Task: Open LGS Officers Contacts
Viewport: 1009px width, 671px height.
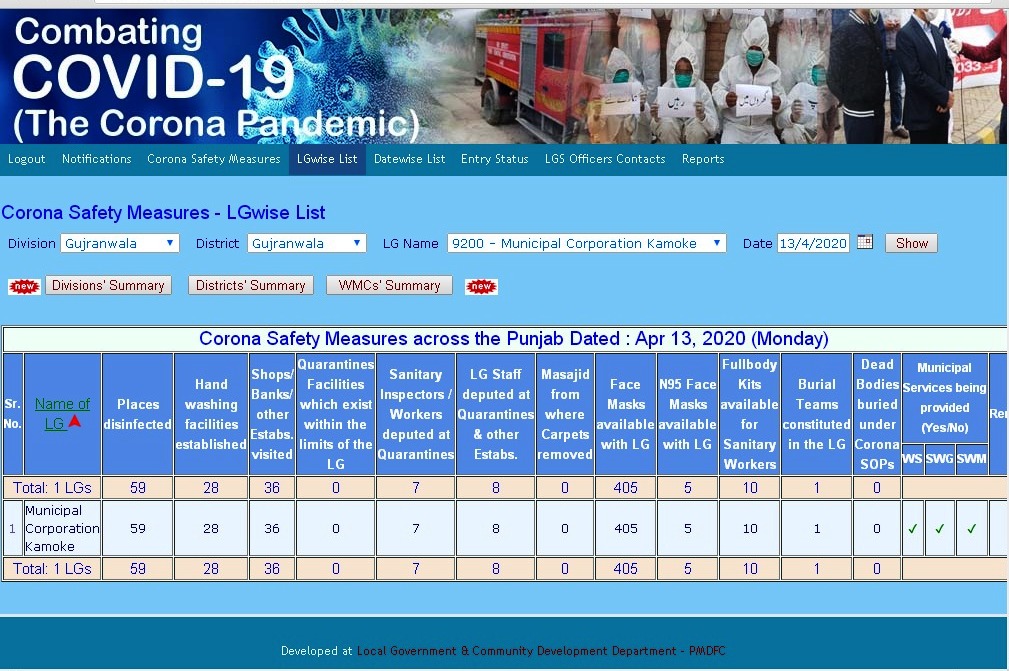Action: [605, 159]
